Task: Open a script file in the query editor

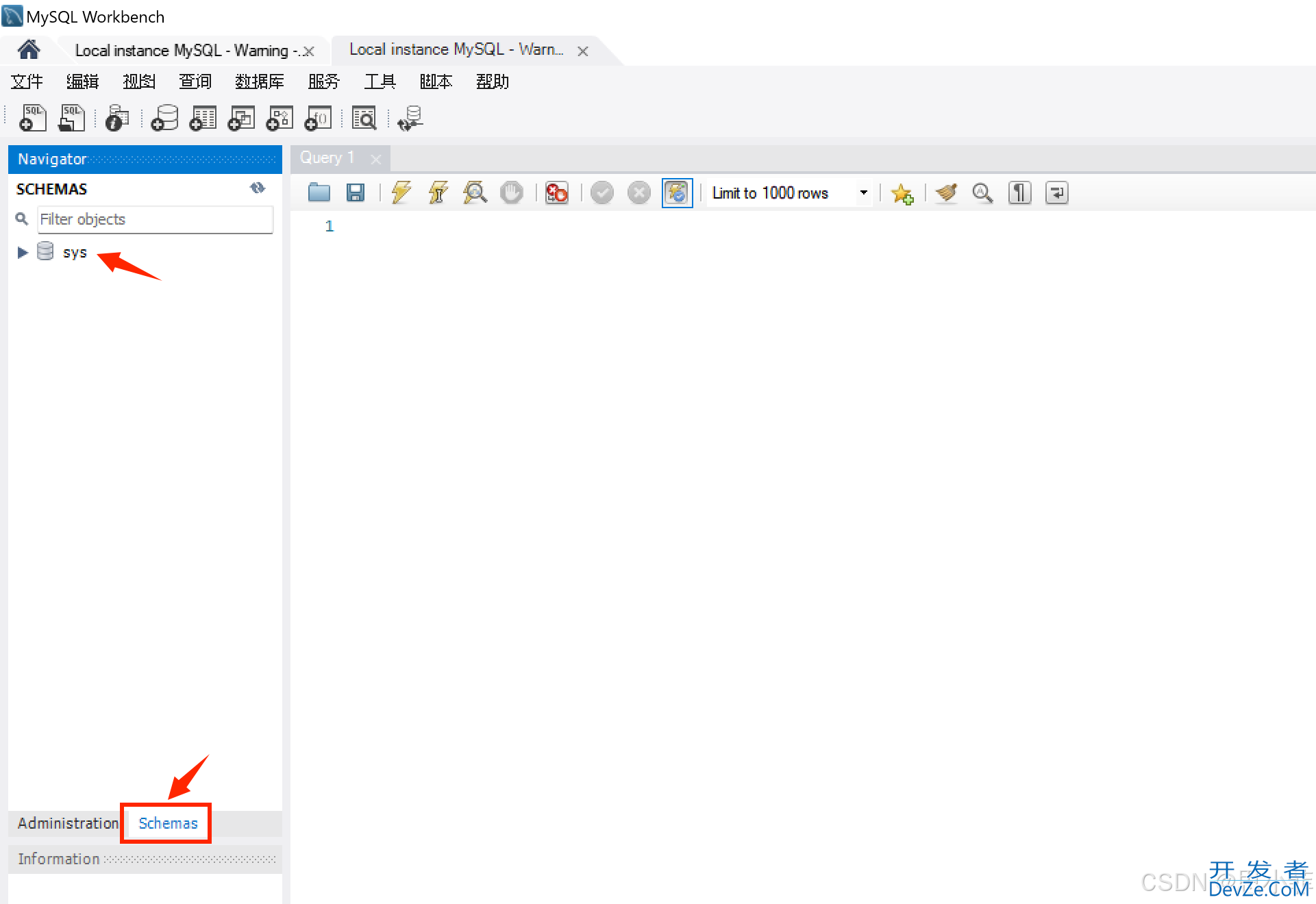Action: 319,192
